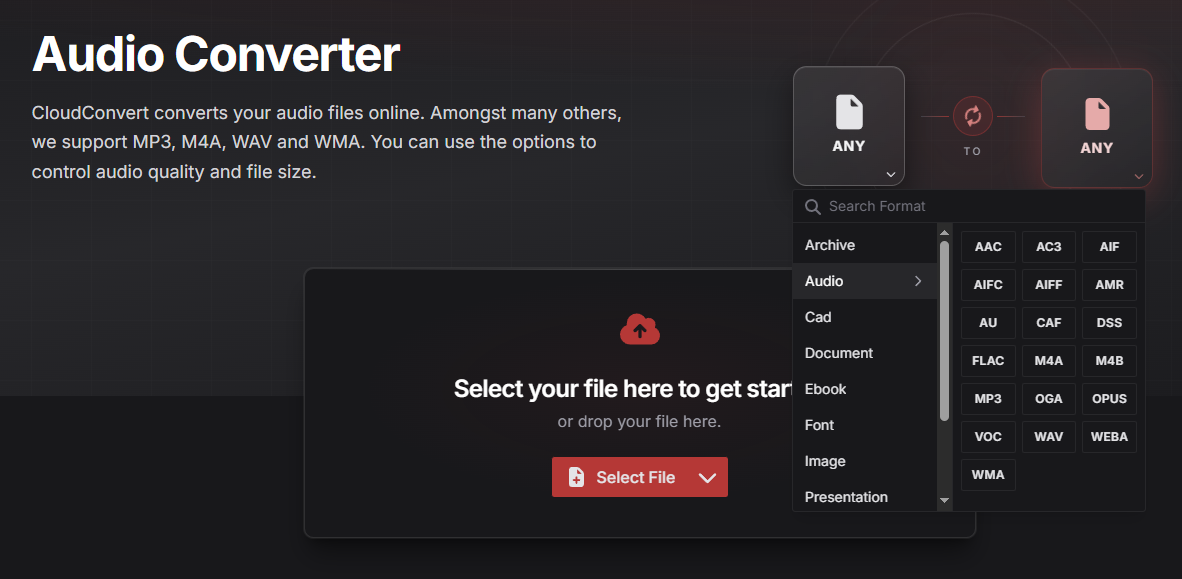This screenshot has height=579, width=1182.
Task: Click the category list scroll up arrow
Action: [945, 233]
